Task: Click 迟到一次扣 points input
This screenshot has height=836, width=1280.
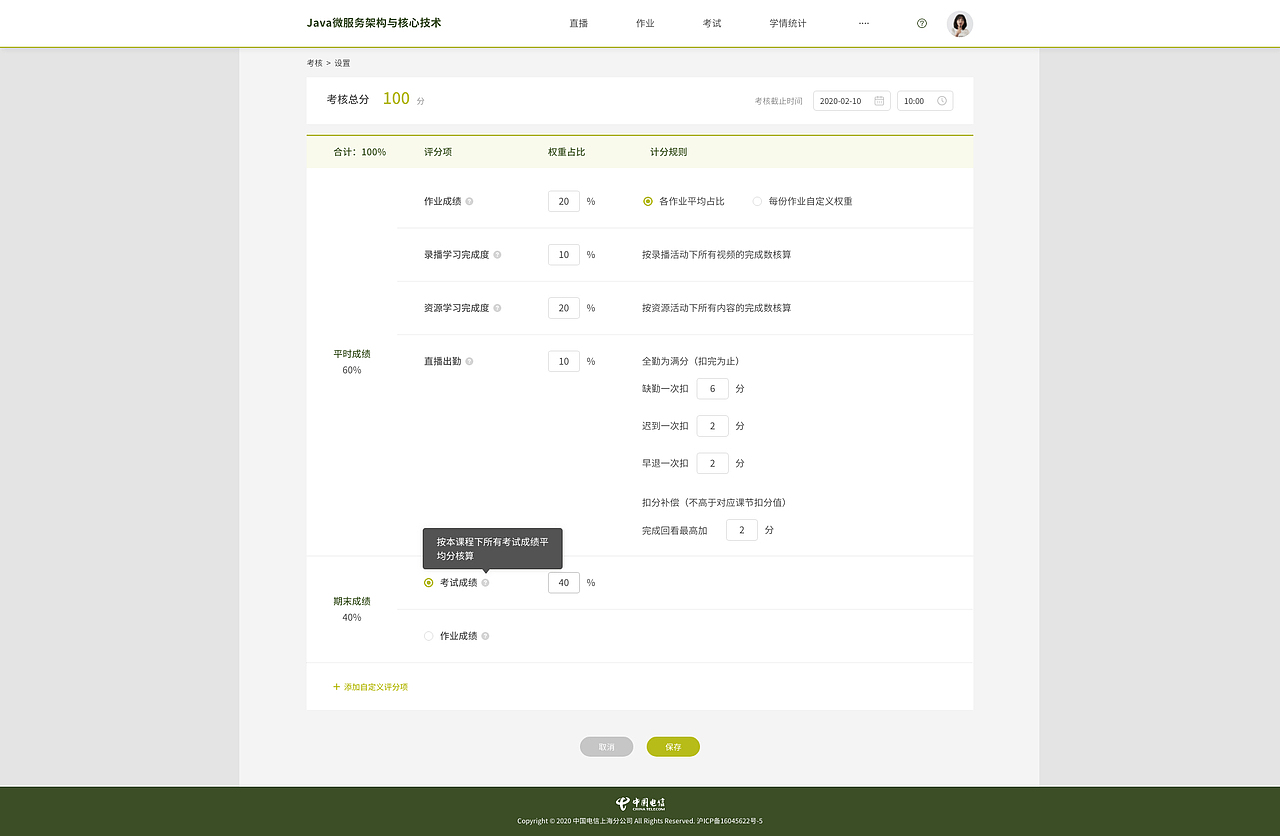Action: tap(712, 426)
